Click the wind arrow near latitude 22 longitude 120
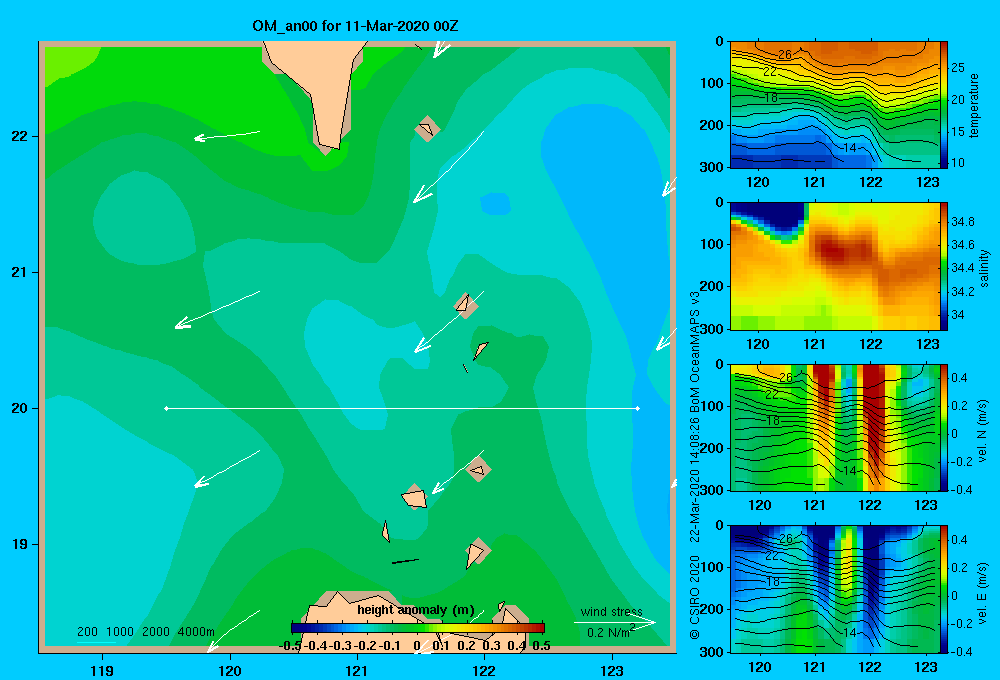The width and height of the screenshot is (1000, 680). pyautogui.click(x=227, y=135)
